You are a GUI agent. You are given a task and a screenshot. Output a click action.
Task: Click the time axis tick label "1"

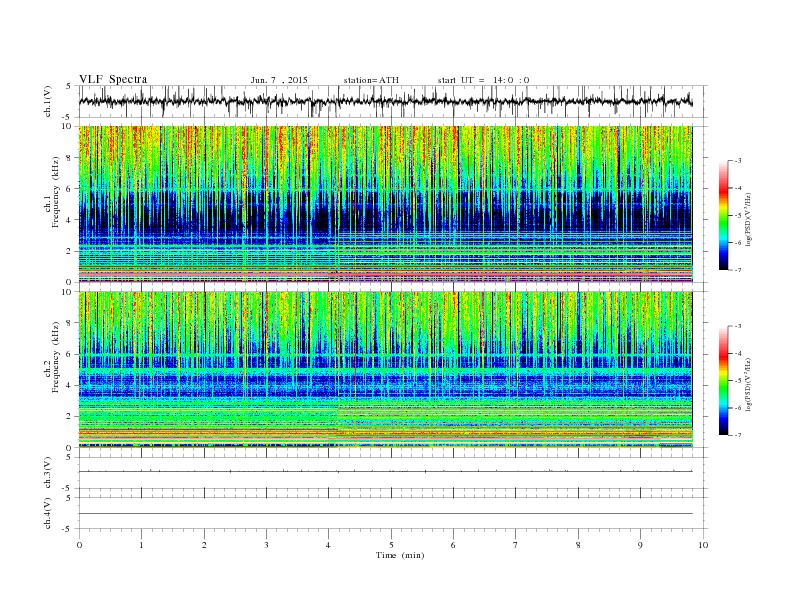click(142, 545)
